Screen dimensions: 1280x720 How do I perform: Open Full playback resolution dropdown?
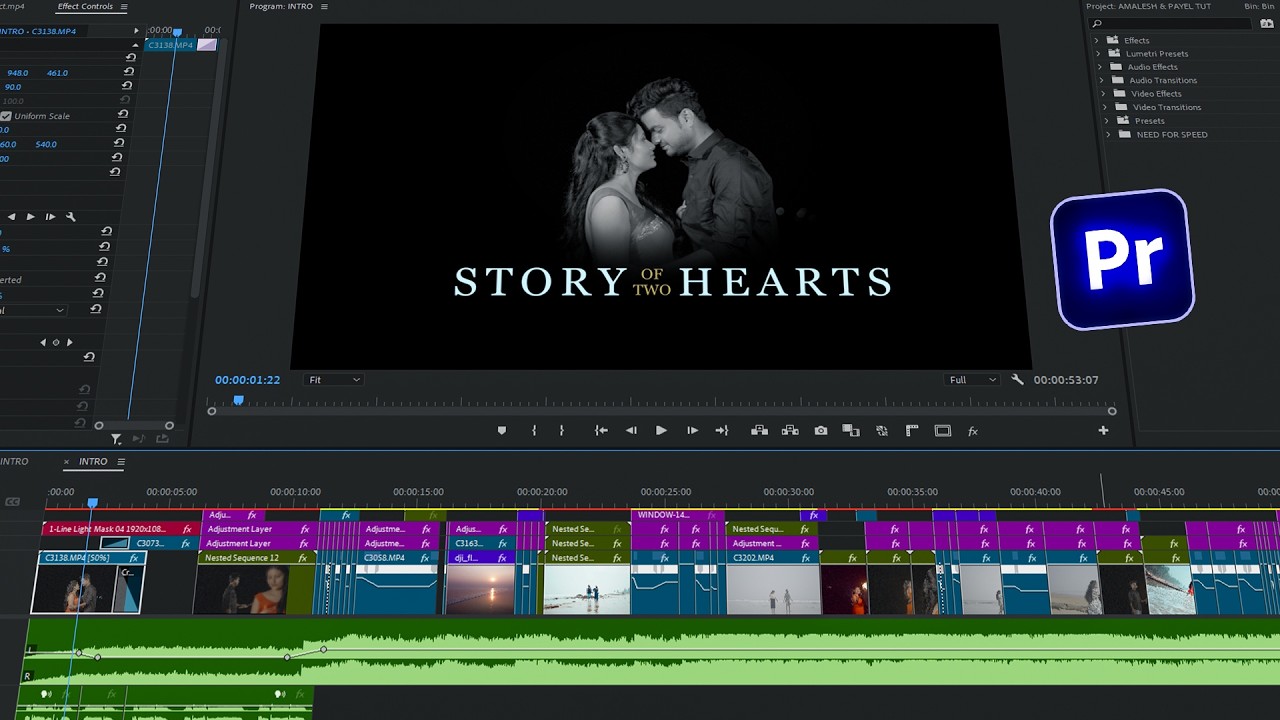972,380
